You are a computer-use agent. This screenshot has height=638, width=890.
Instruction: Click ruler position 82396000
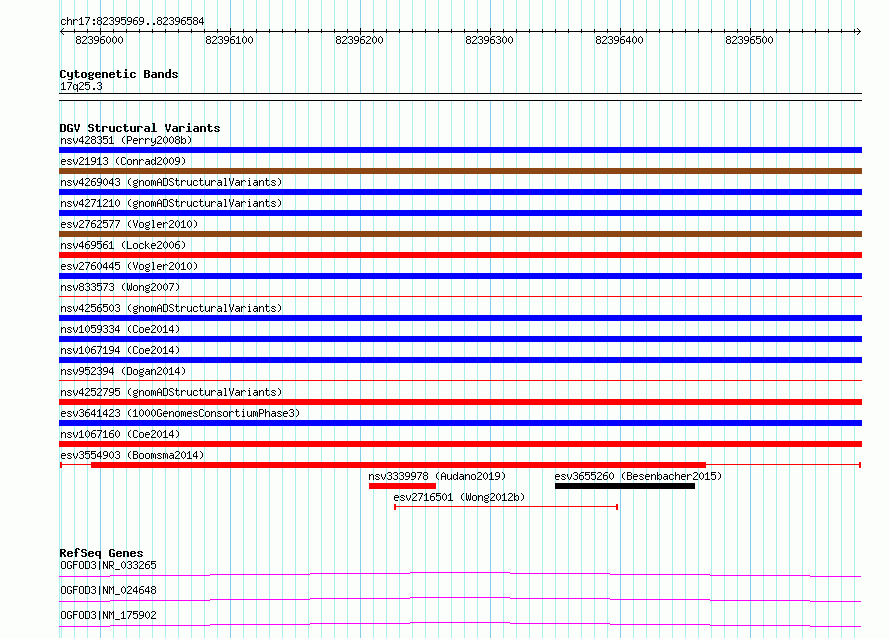point(99,40)
